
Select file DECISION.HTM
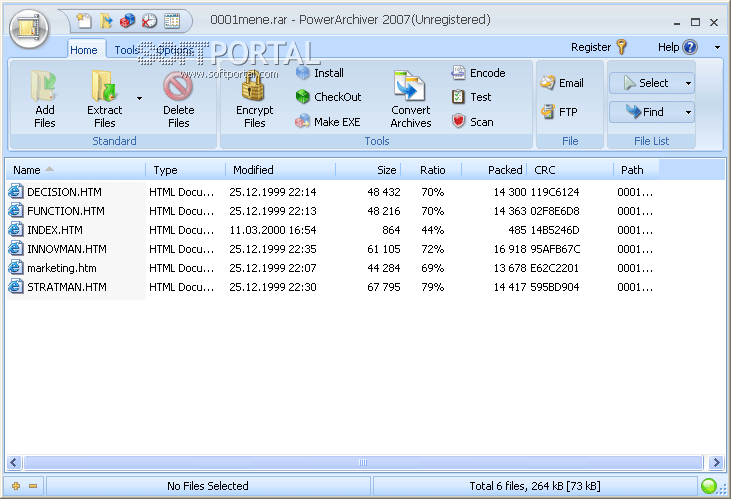coord(64,192)
